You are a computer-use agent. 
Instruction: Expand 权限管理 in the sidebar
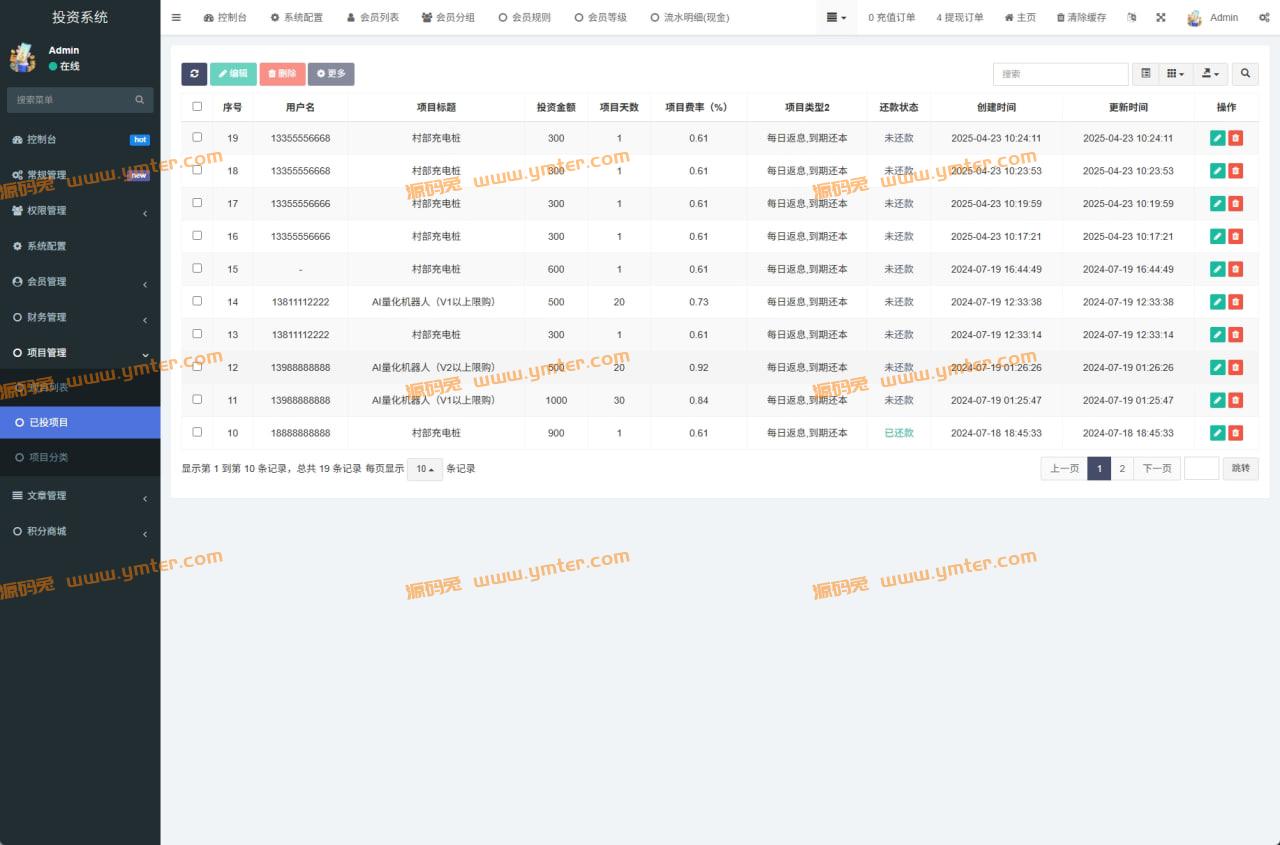tap(80, 211)
